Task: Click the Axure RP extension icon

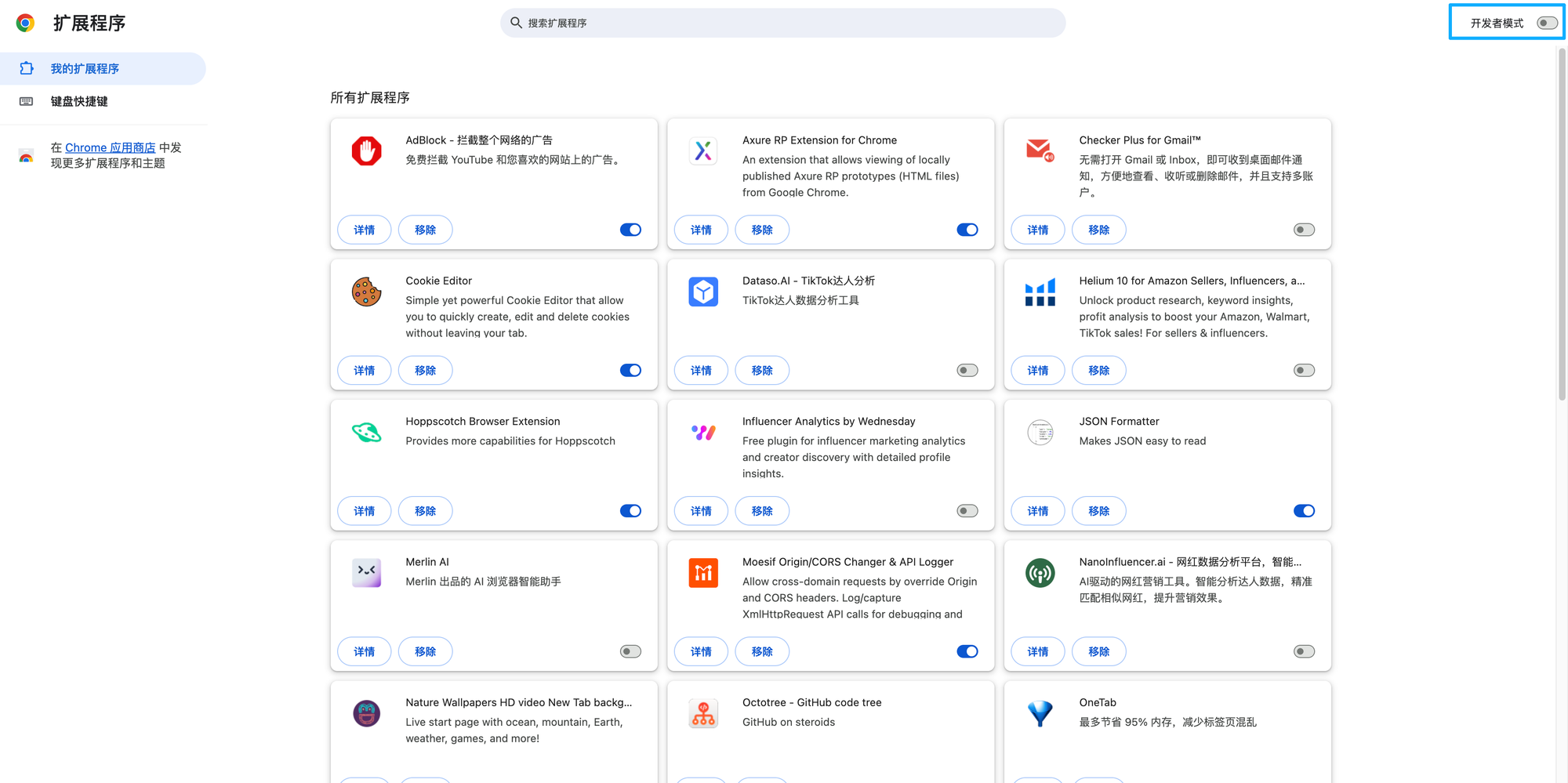Action: pyautogui.click(x=703, y=150)
